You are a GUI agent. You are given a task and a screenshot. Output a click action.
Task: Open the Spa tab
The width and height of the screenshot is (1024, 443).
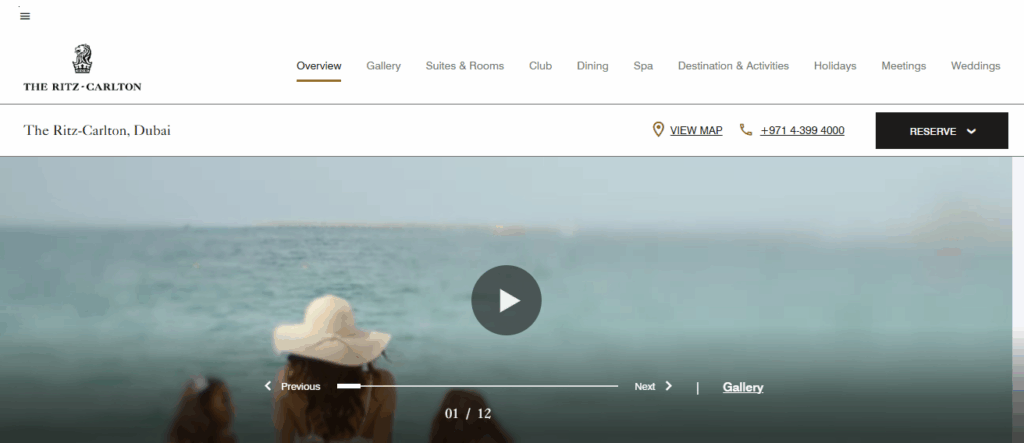[643, 66]
